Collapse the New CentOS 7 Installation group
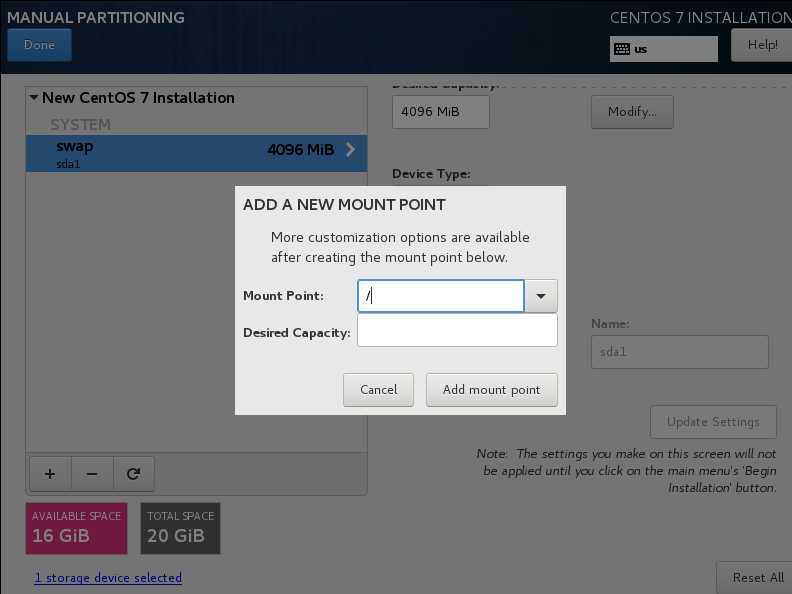 click(x=34, y=97)
